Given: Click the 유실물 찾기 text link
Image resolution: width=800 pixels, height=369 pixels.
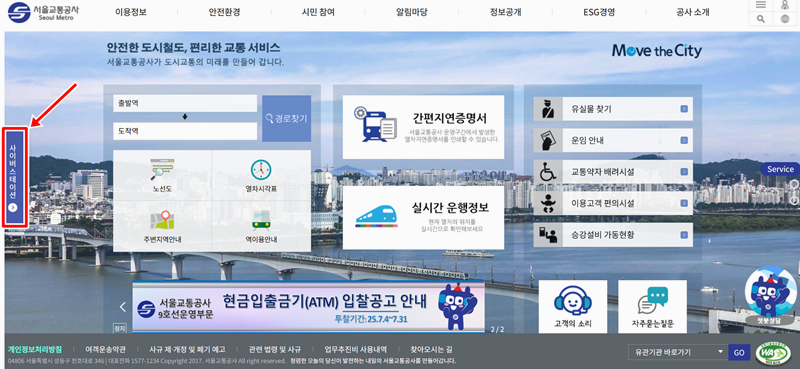Looking at the screenshot, I should pos(591,109).
